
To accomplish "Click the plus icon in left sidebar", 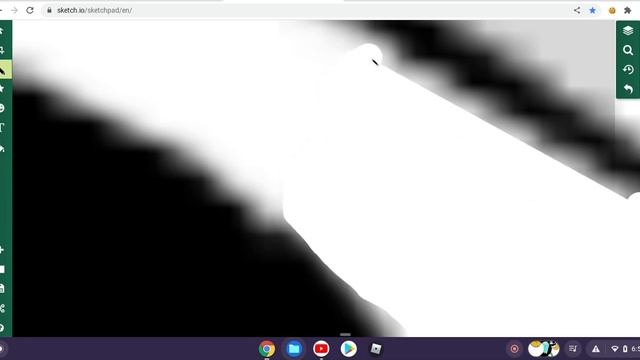I will (2, 250).
